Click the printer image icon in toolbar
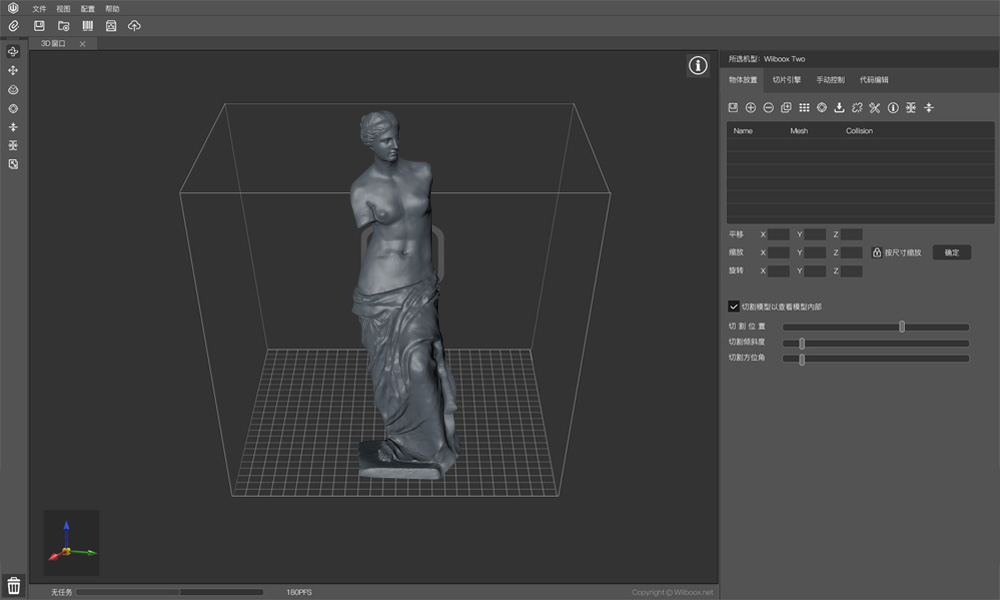This screenshot has width=1000, height=600. pyautogui.click(x=111, y=26)
